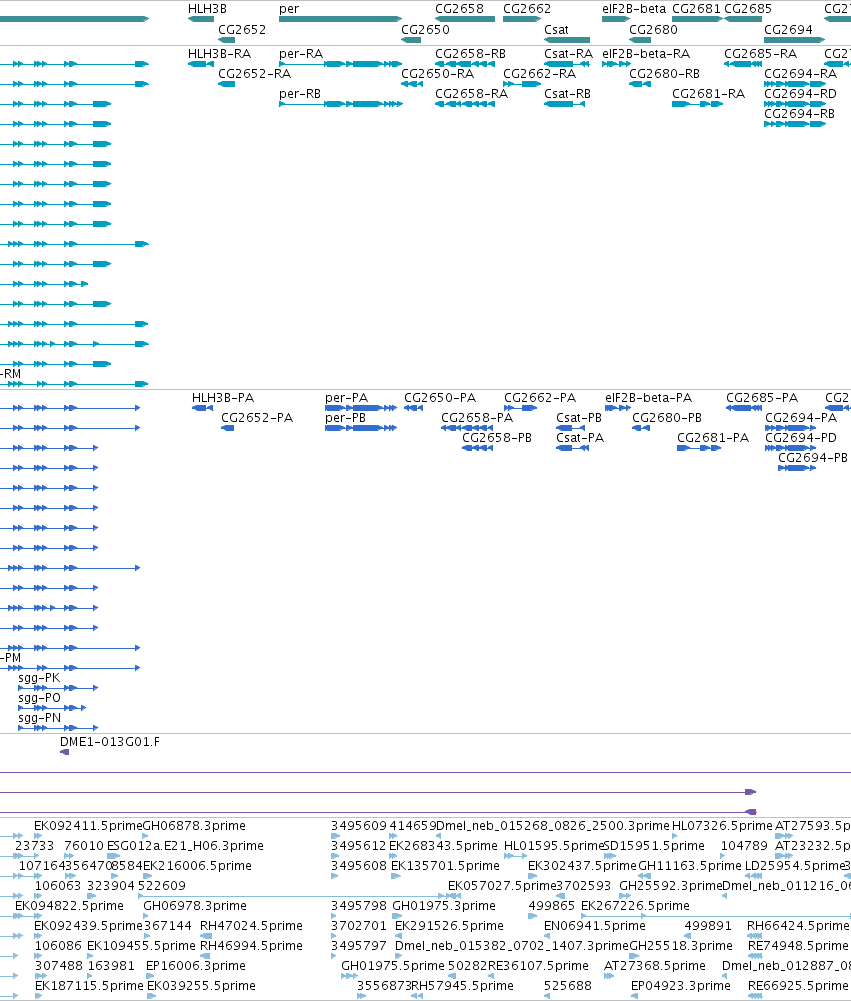The height and width of the screenshot is (1001, 851).
Task: Open the CG2694 gene label
Action: coord(788,29)
